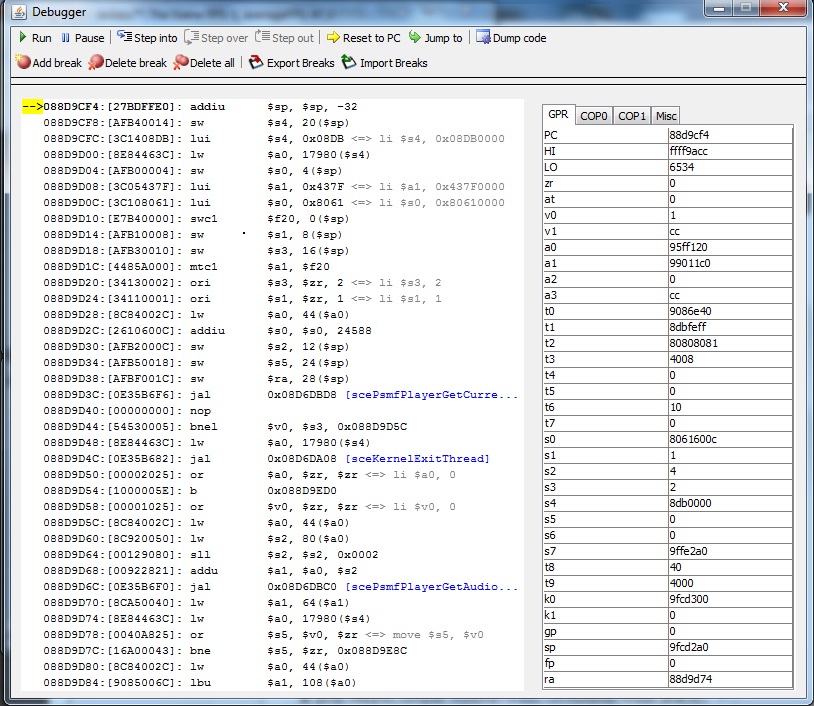Open the Misc tab
814x706 pixels.
pos(666,116)
